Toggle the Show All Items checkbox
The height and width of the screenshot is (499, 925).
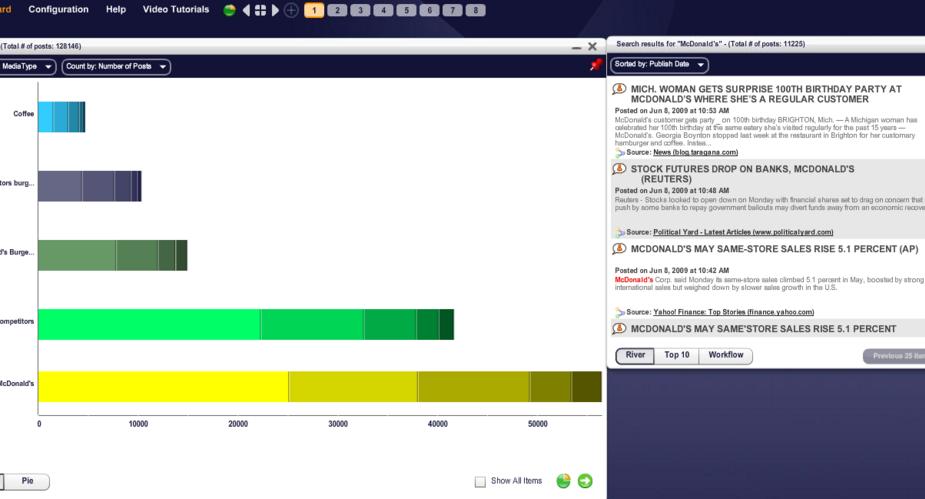tap(480, 481)
